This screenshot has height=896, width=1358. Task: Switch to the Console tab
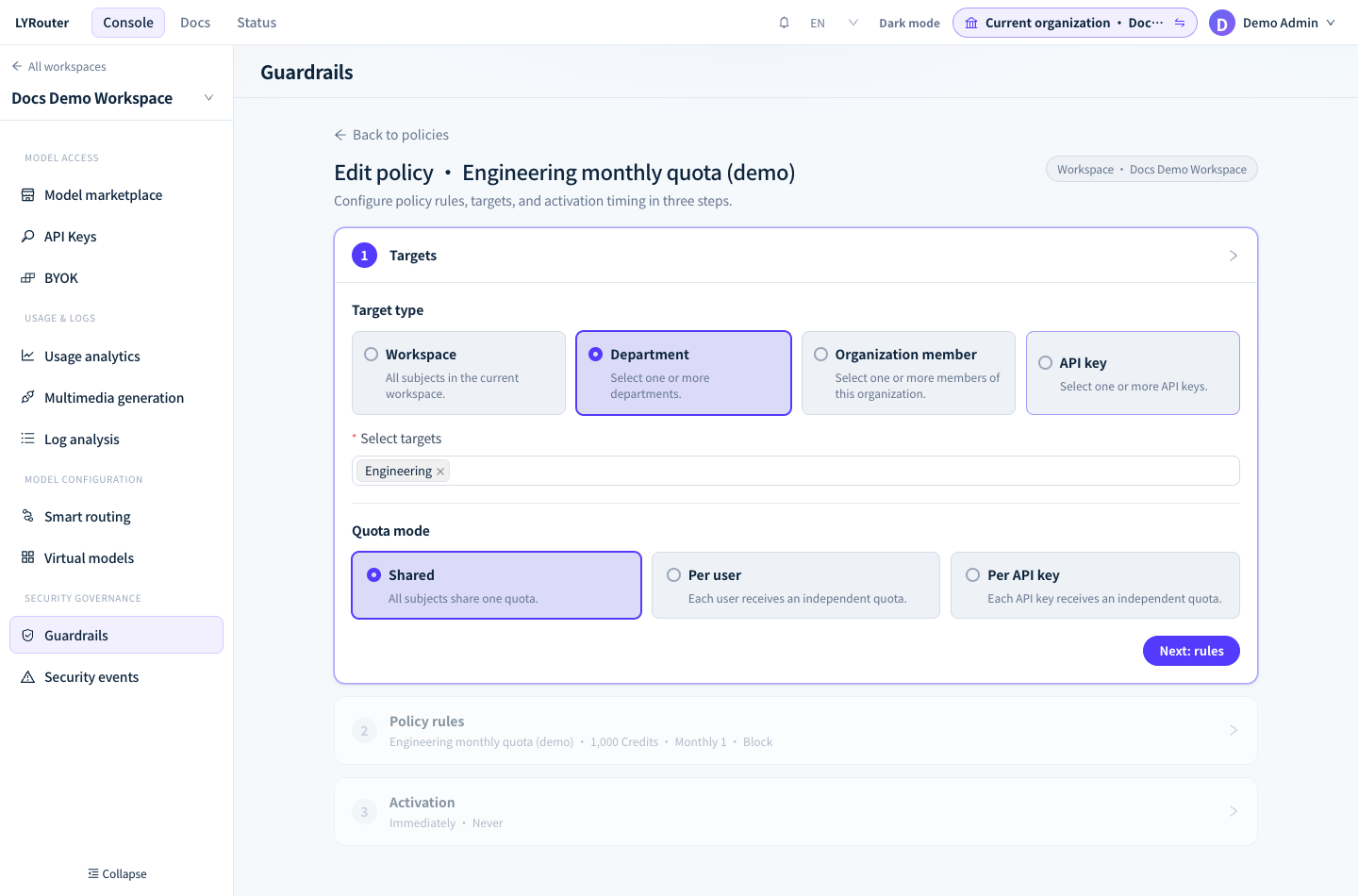pos(128,23)
